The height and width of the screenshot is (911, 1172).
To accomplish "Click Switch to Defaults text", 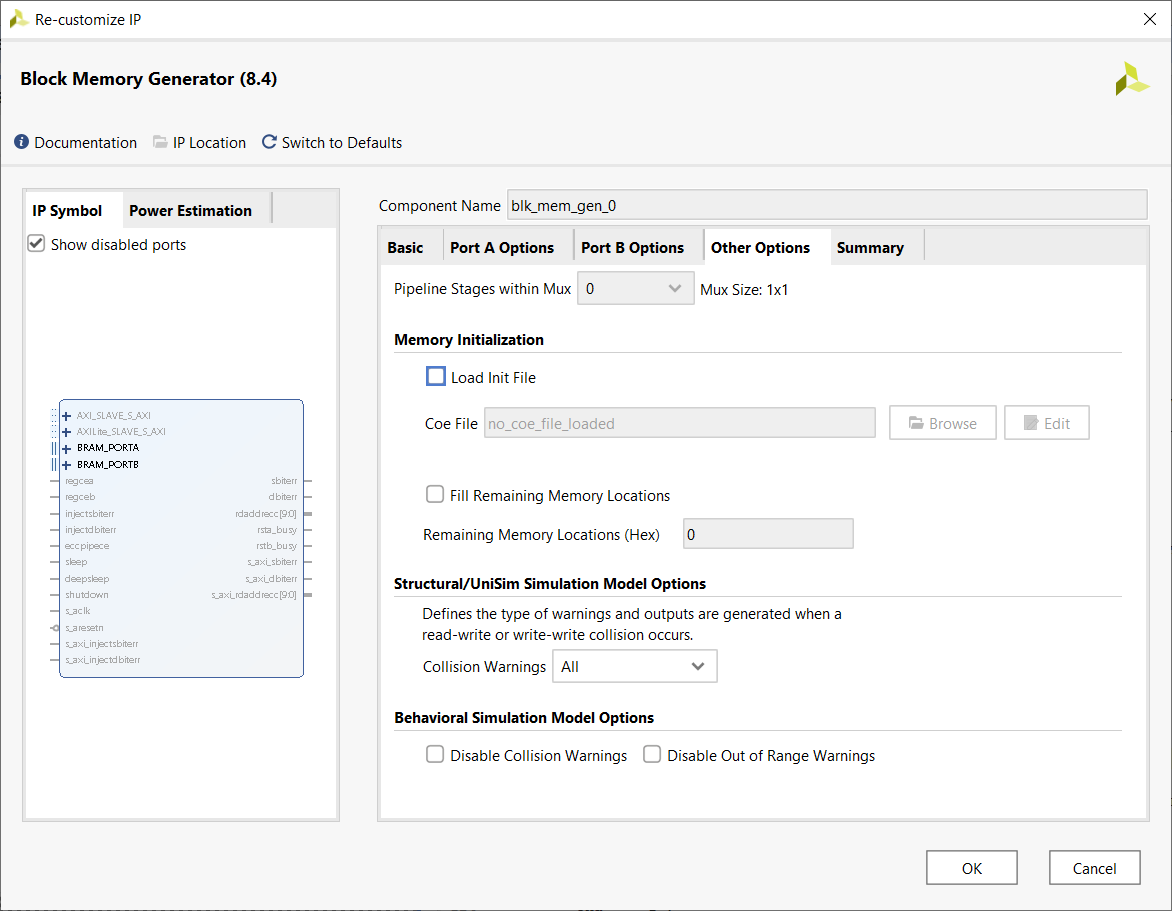I will click(x=342, y=143).
